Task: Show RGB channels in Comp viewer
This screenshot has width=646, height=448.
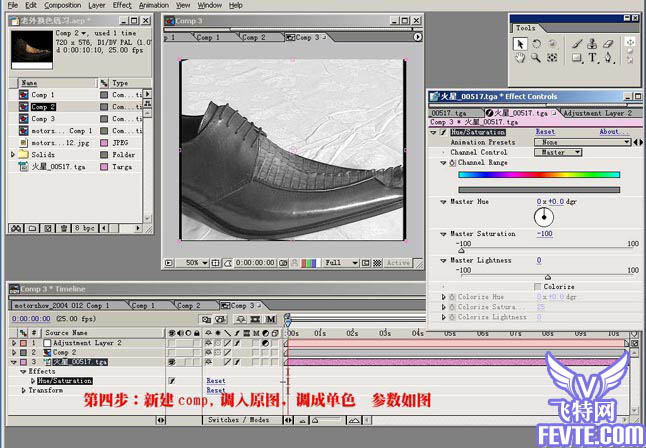Action: click(x=309, y=263)
